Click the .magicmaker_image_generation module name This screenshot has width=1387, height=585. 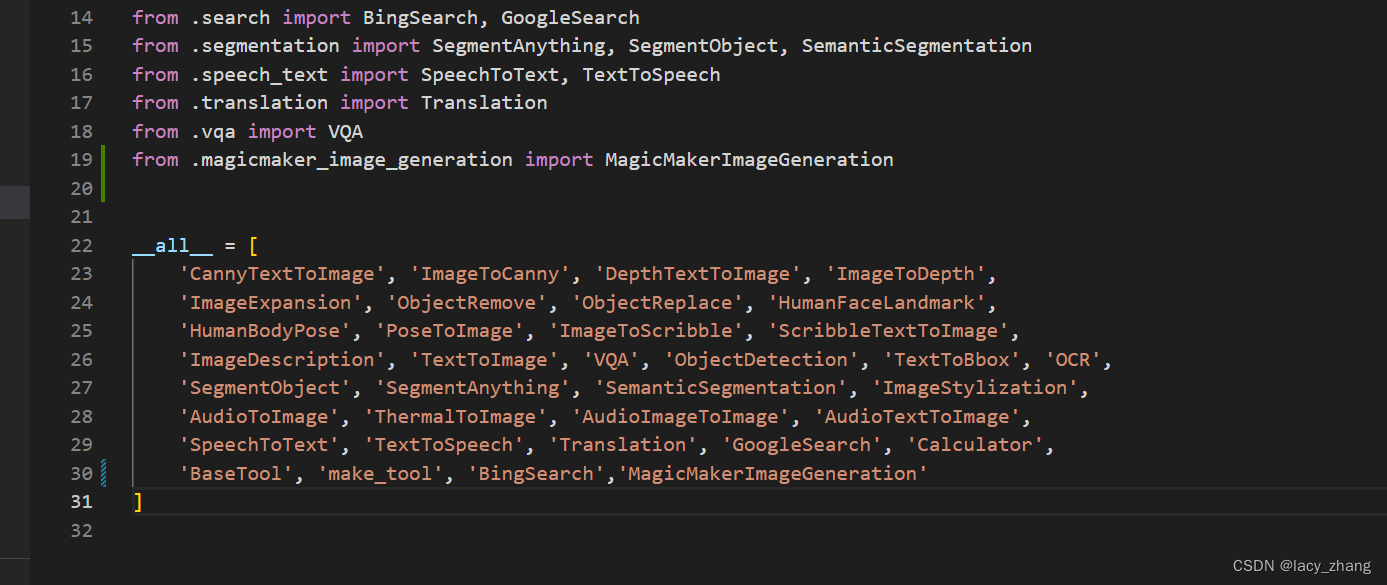coord(351,160)
